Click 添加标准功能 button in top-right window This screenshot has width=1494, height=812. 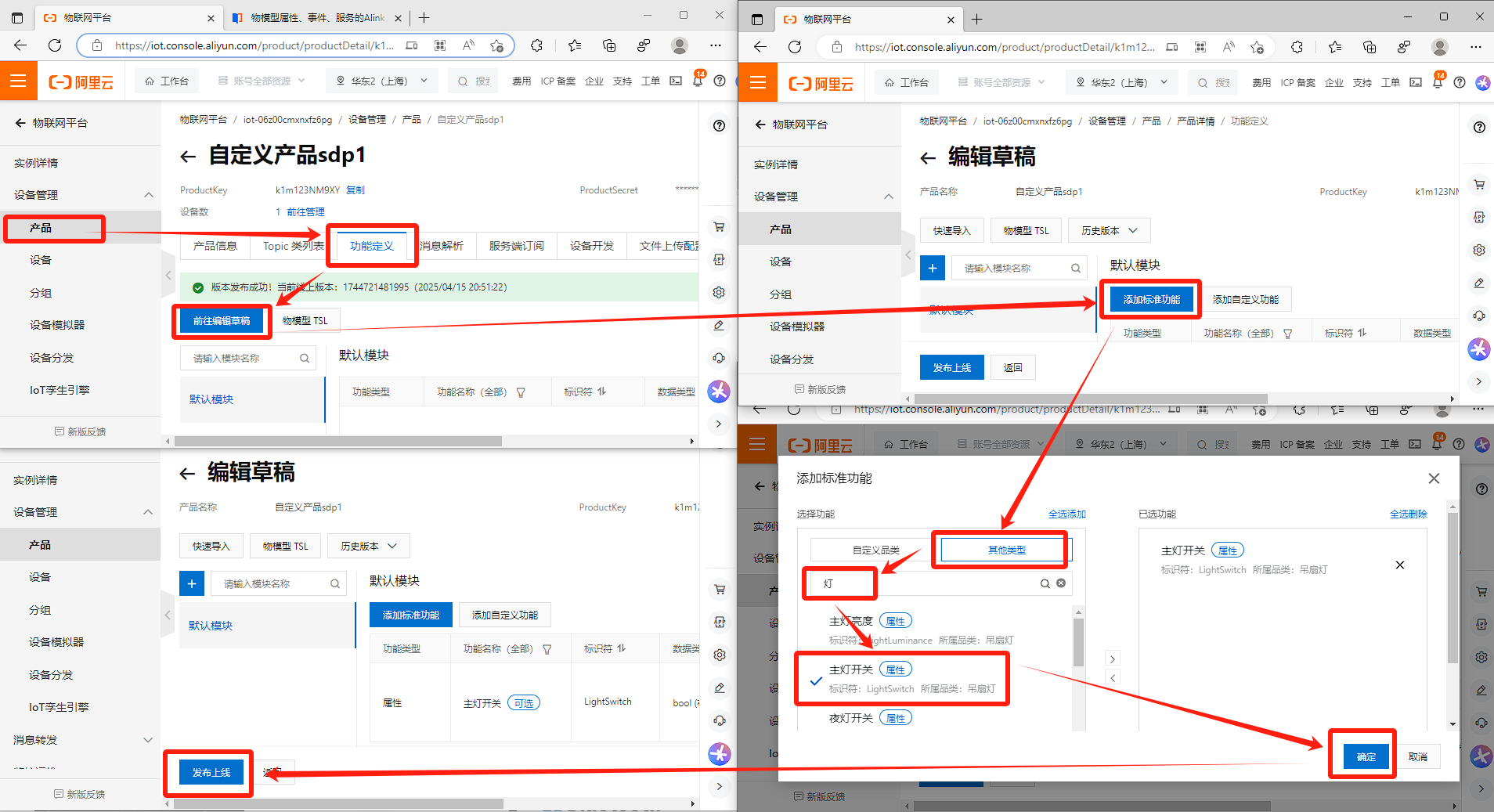point(1151,300)
